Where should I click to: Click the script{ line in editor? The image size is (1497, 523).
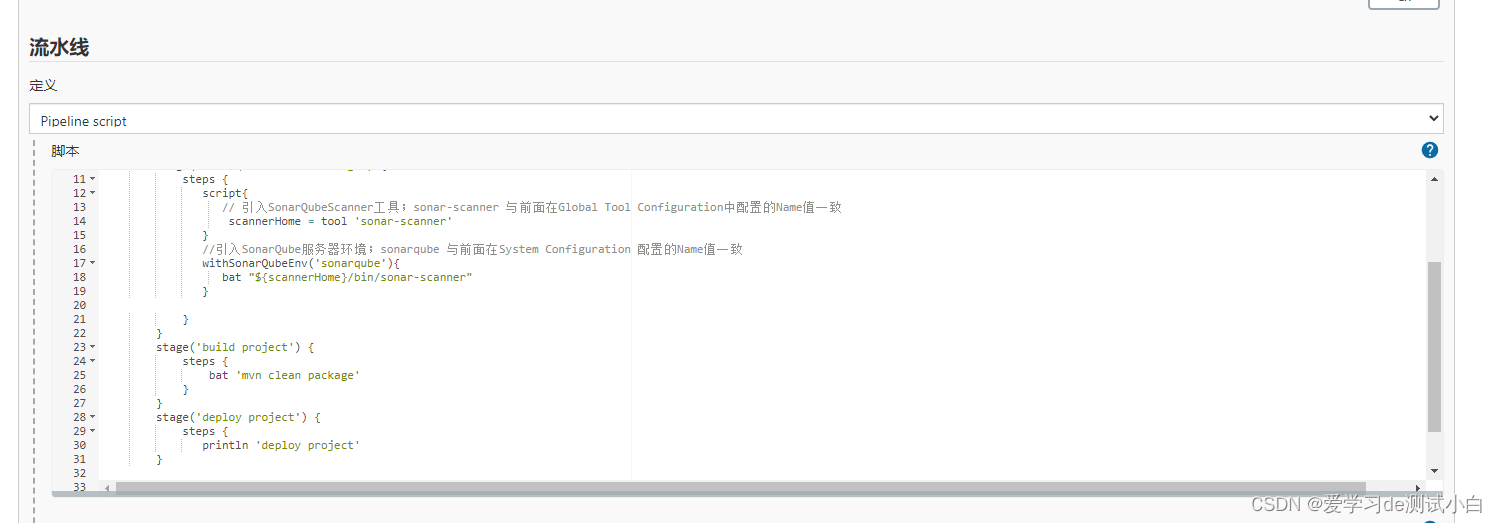click(x=225, y=193)
